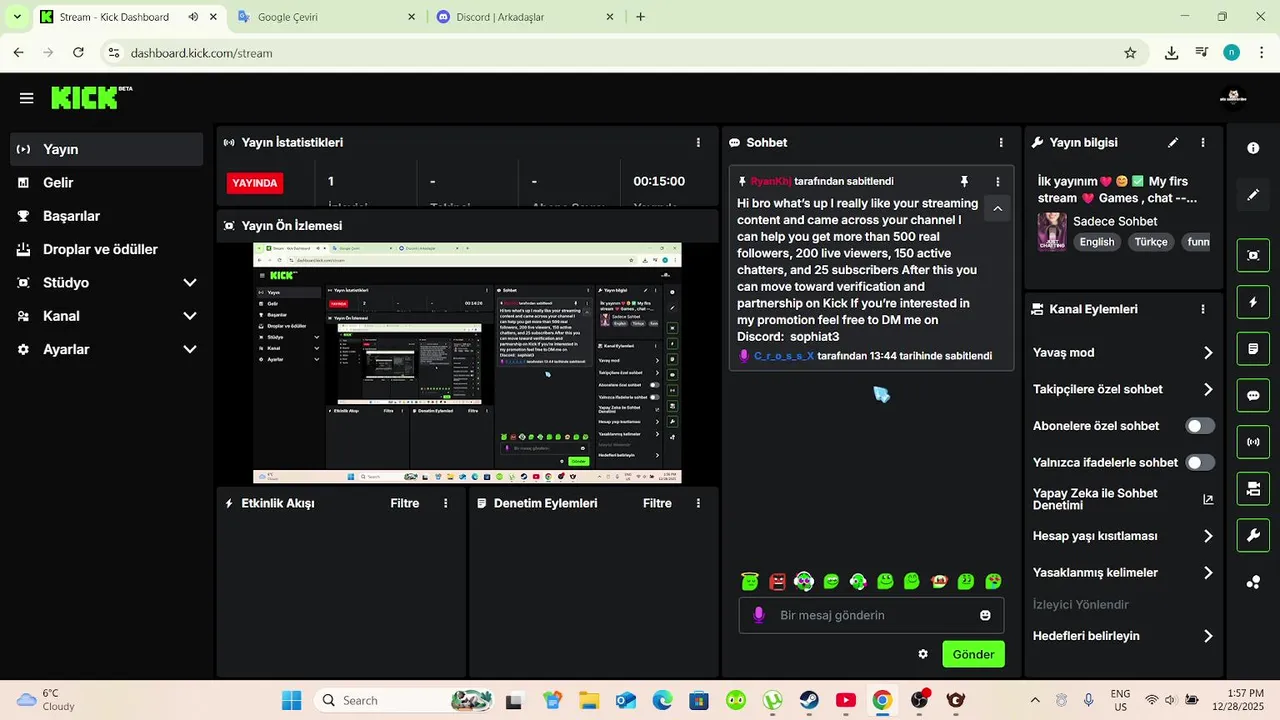Click the Türkçe stream tag

1151,242
